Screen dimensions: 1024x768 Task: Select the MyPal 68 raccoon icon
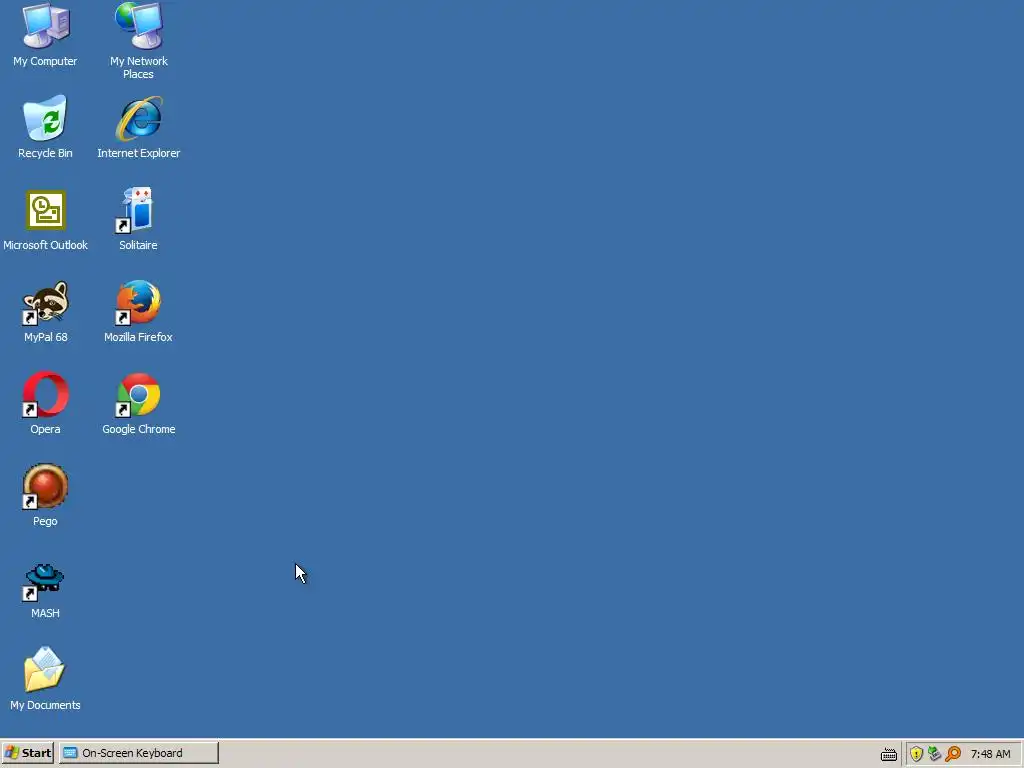tap(45, 302)
